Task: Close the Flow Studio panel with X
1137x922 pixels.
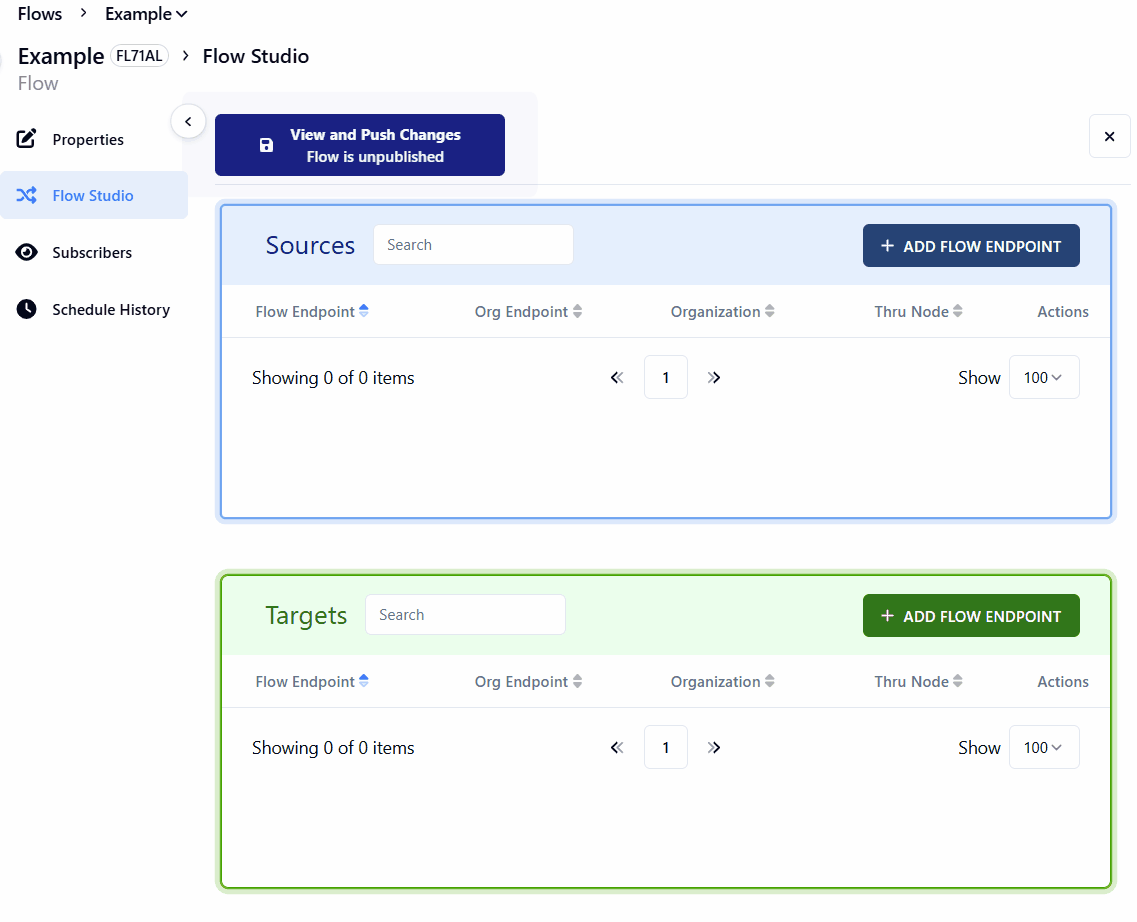Action: click(1109, 136)
